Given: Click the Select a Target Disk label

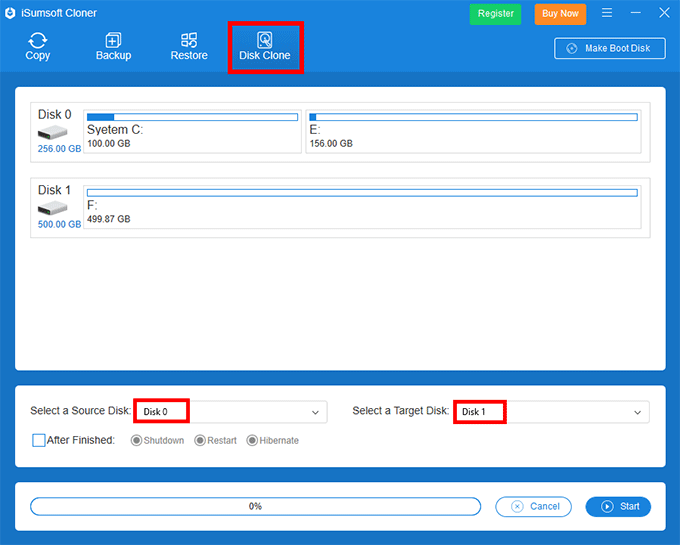Looking at the screenshot, I should (x=401, y=411).
